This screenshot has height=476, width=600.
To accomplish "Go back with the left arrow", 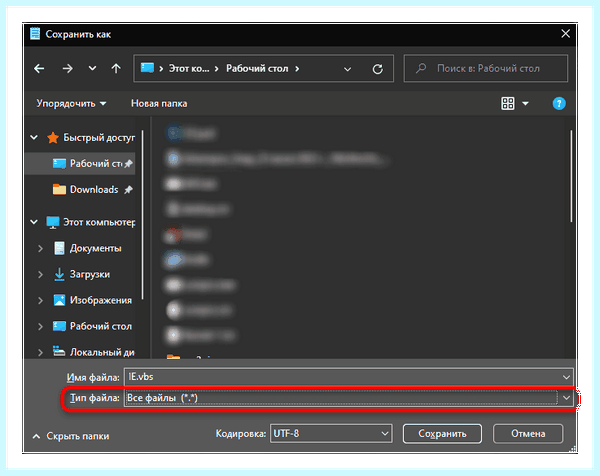I will (x=39, y=69).
